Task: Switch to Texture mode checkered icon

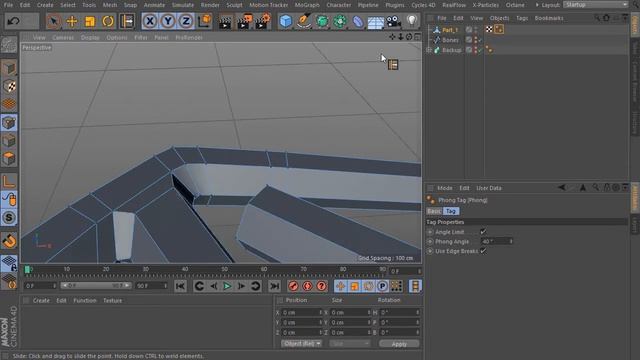Action: click(9, 86)
